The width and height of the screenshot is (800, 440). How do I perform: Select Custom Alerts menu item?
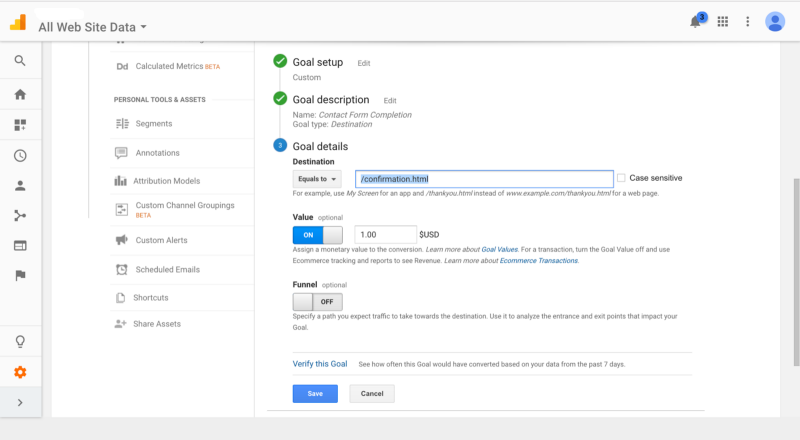point(163,240)
